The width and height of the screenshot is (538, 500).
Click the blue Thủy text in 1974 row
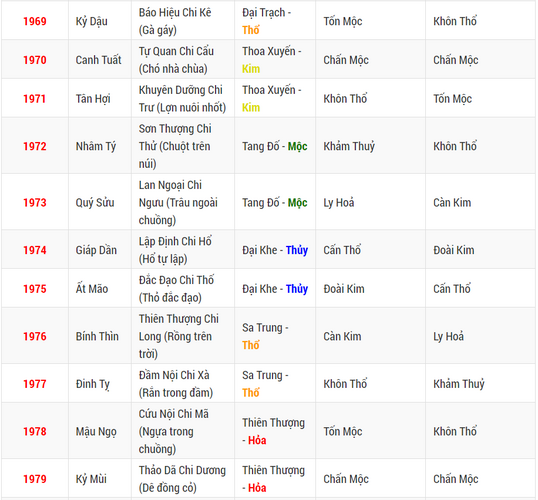coord(297,250)
